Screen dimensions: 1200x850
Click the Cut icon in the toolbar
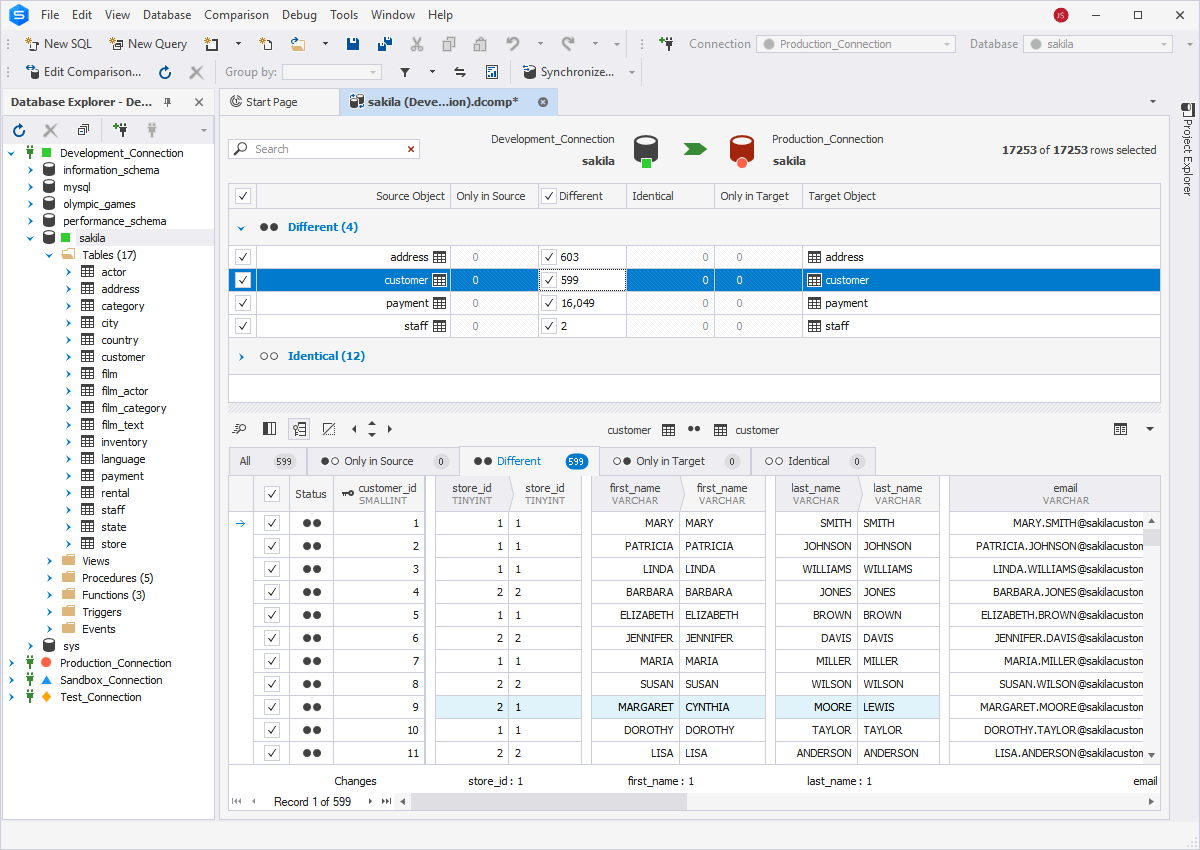tap(417, 44)
